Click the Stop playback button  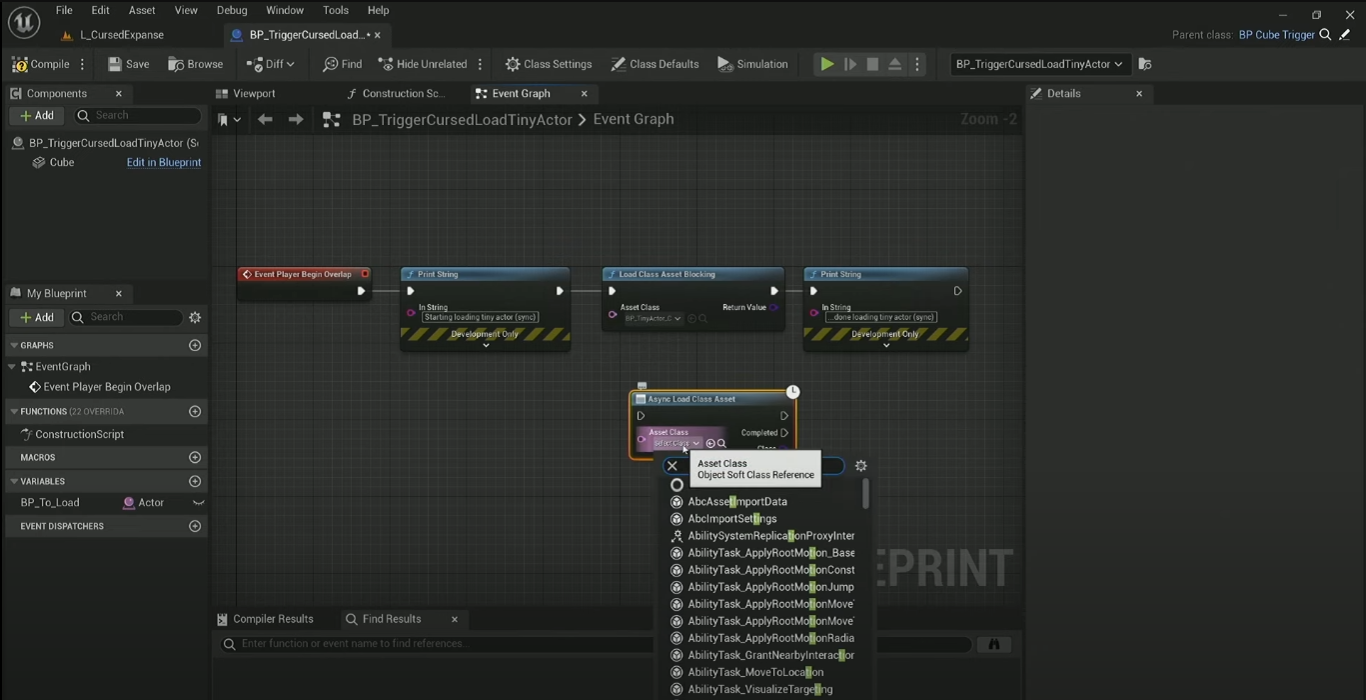tap(872, 64)
